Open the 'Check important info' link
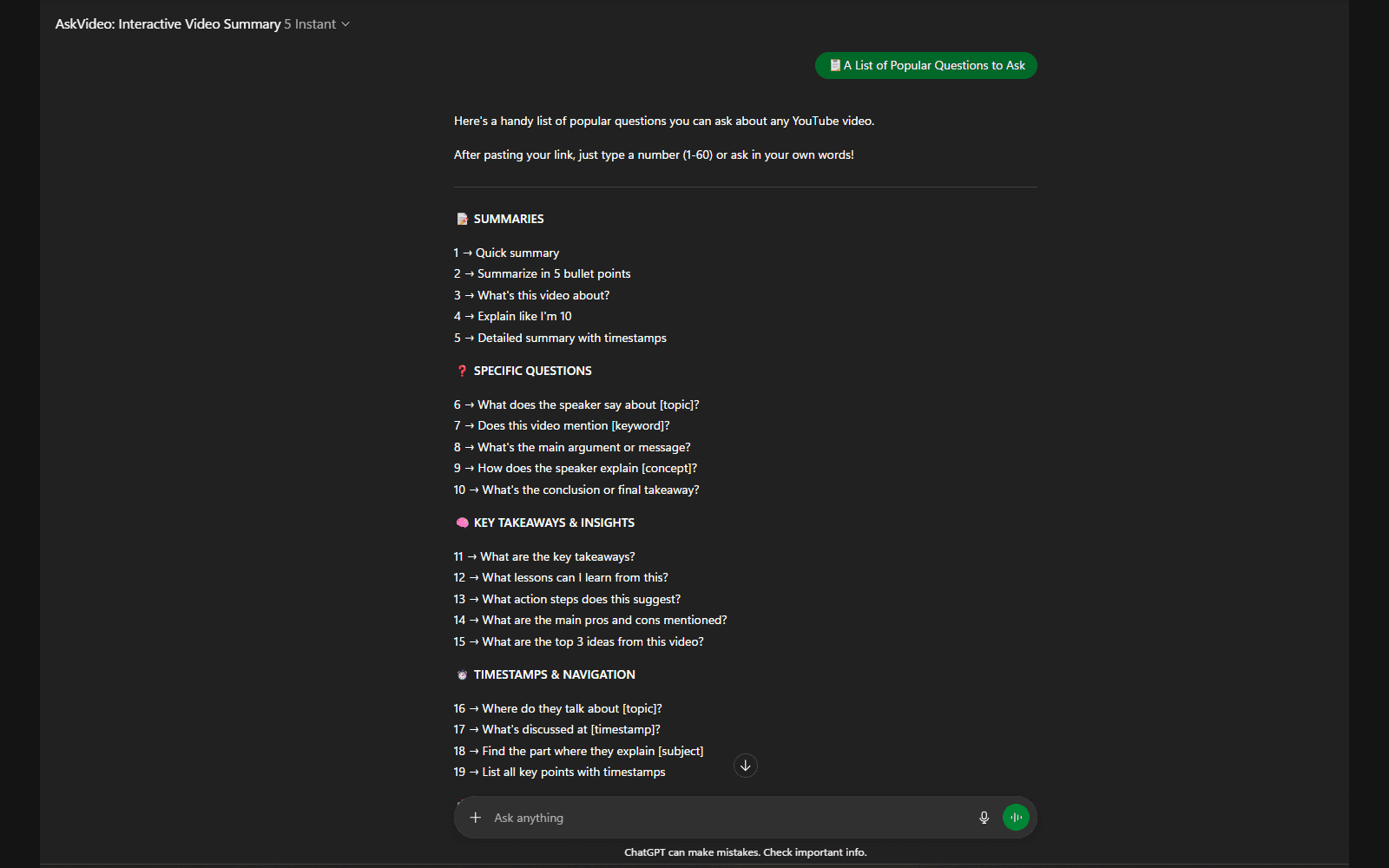The height and width of the screenshot is (868, 1389). [814, 852]
